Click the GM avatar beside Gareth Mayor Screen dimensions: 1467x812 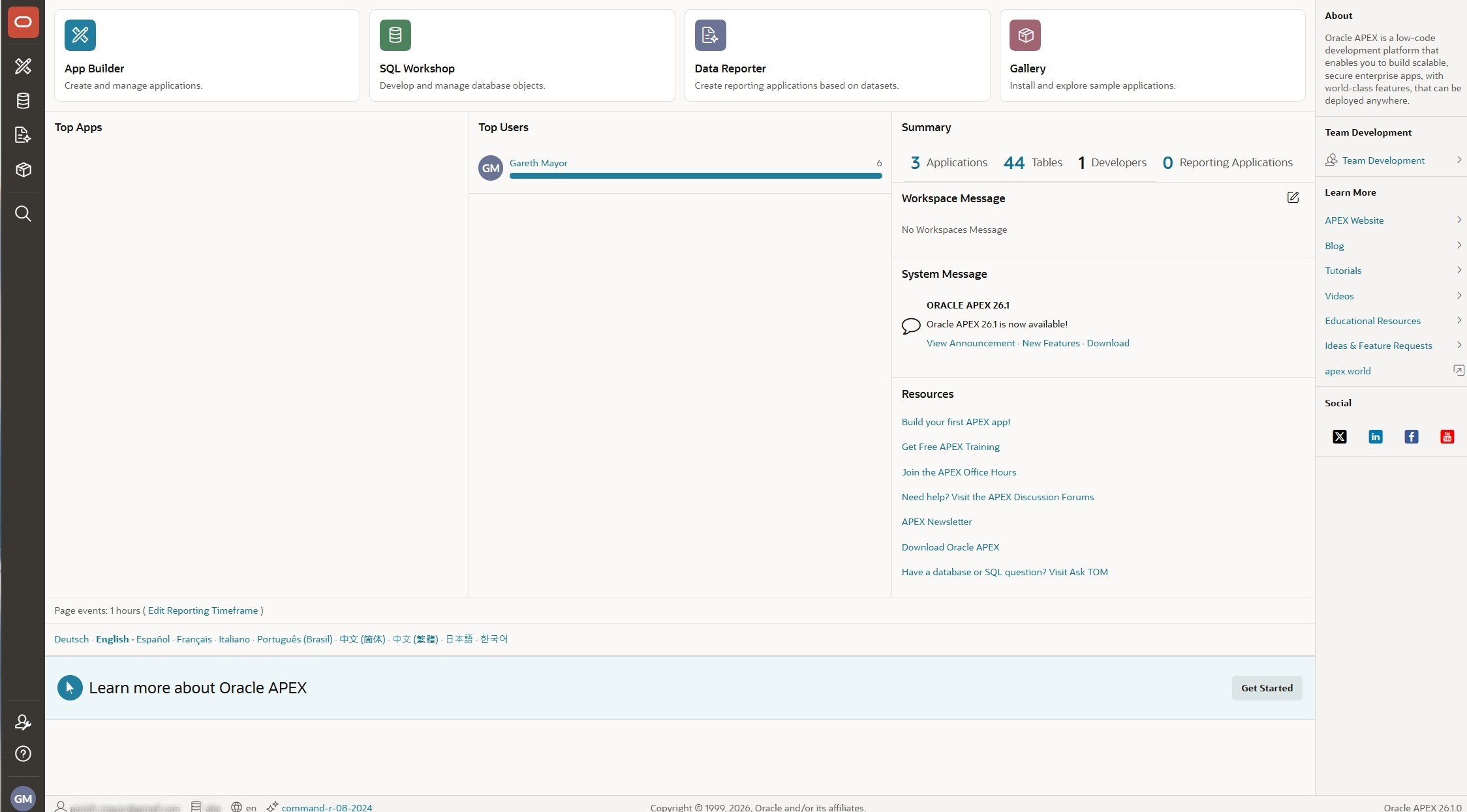point(491,168)
